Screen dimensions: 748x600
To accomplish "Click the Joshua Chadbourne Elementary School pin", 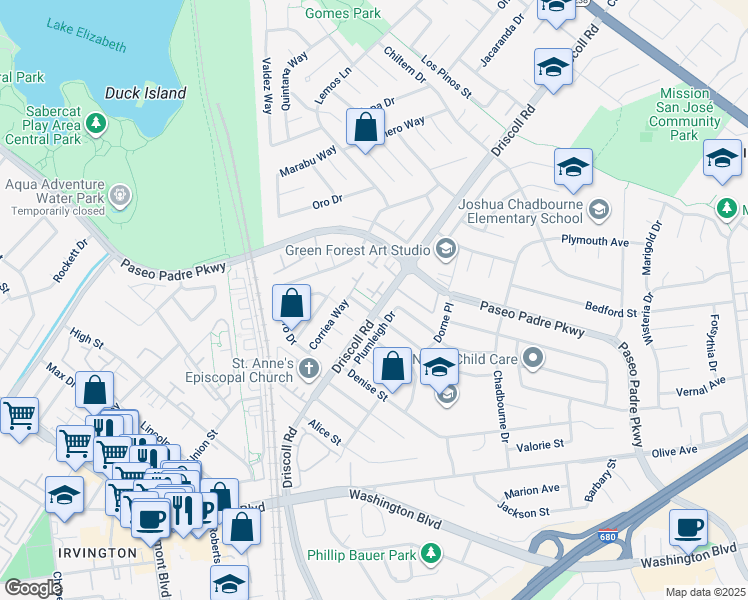I will click(x=598, y=209).
